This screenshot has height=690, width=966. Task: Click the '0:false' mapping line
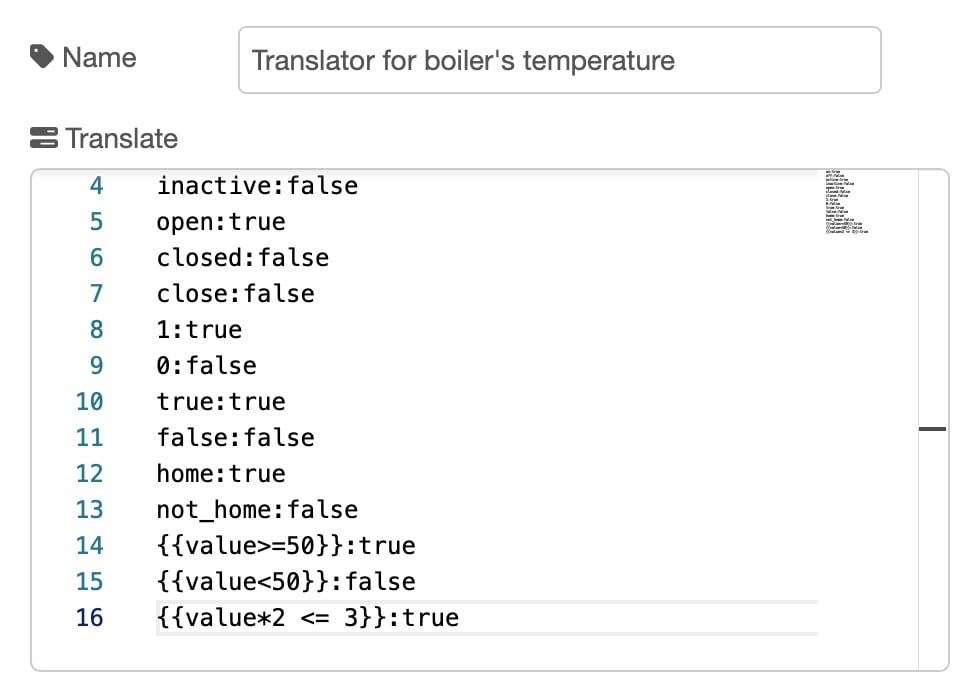(x=206, y=365)
